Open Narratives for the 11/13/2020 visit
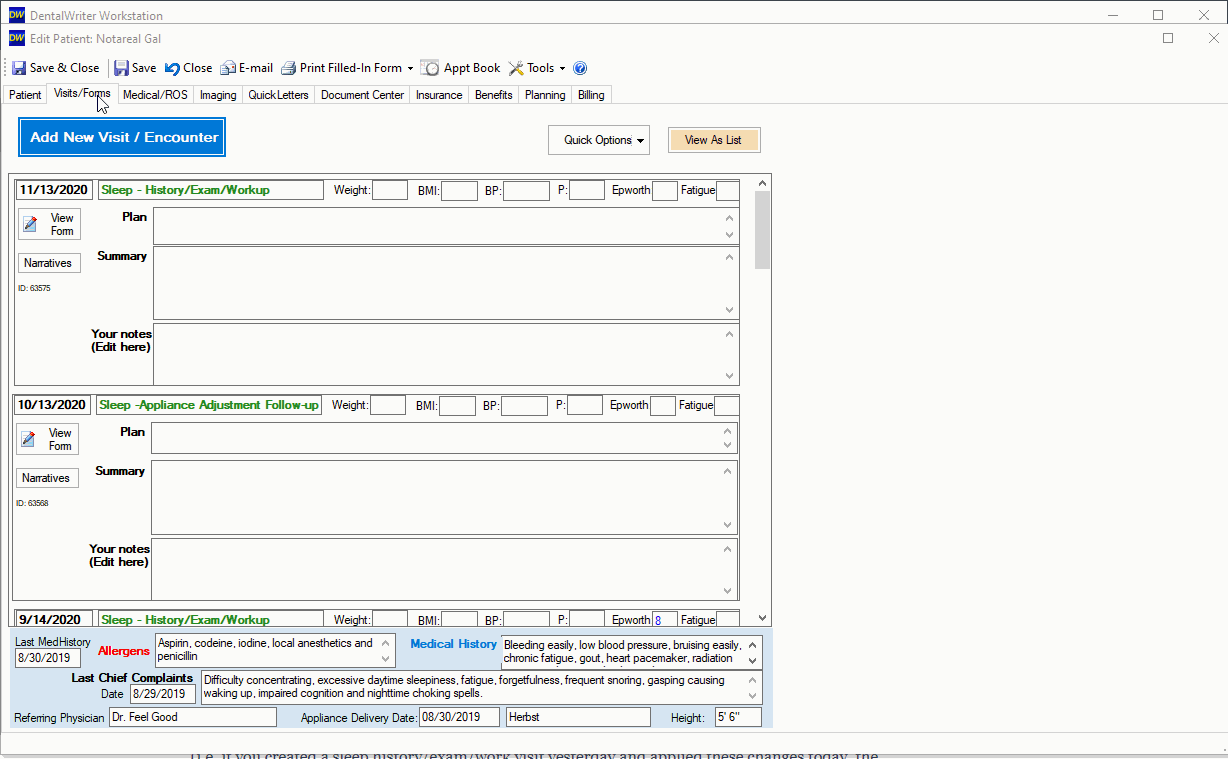Viewport: 1228px width, 759px height. tap(49, 263)
